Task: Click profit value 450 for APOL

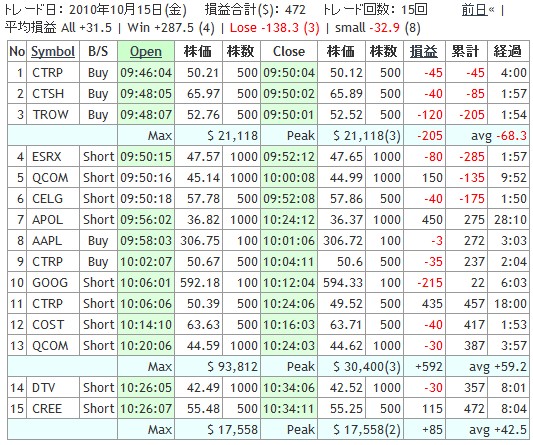Action: [432, 220]
